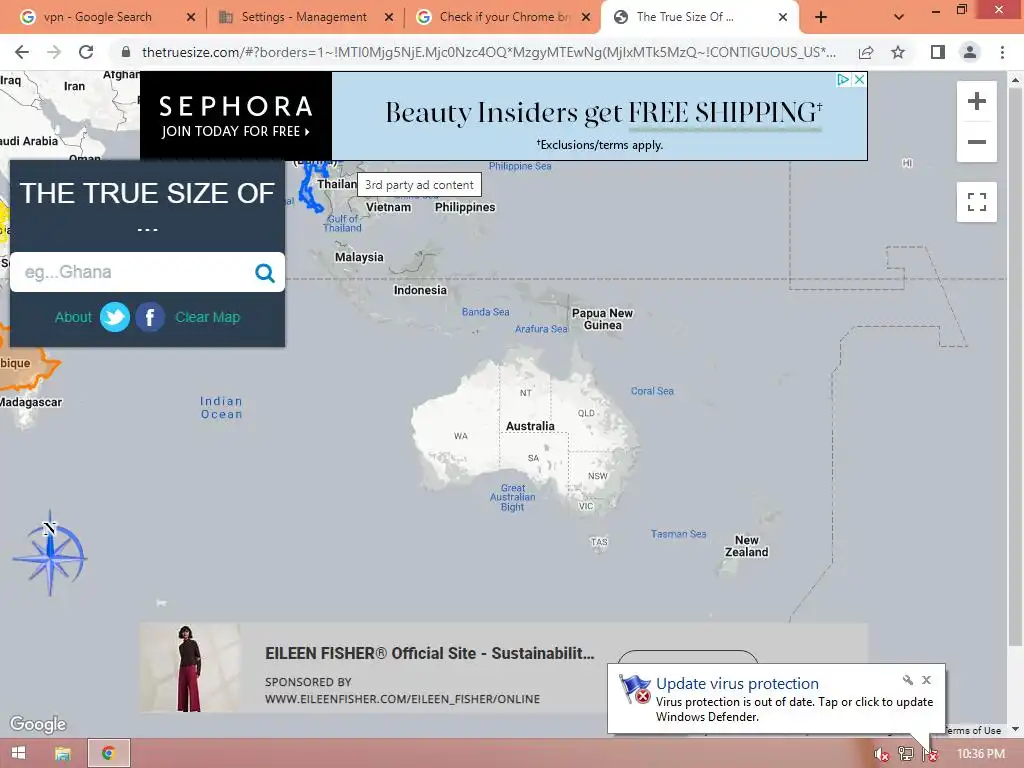Close the Check if your Chrome tab
Image resolution: width=1024 pixels, height=768 pixels.
(586, 18)
